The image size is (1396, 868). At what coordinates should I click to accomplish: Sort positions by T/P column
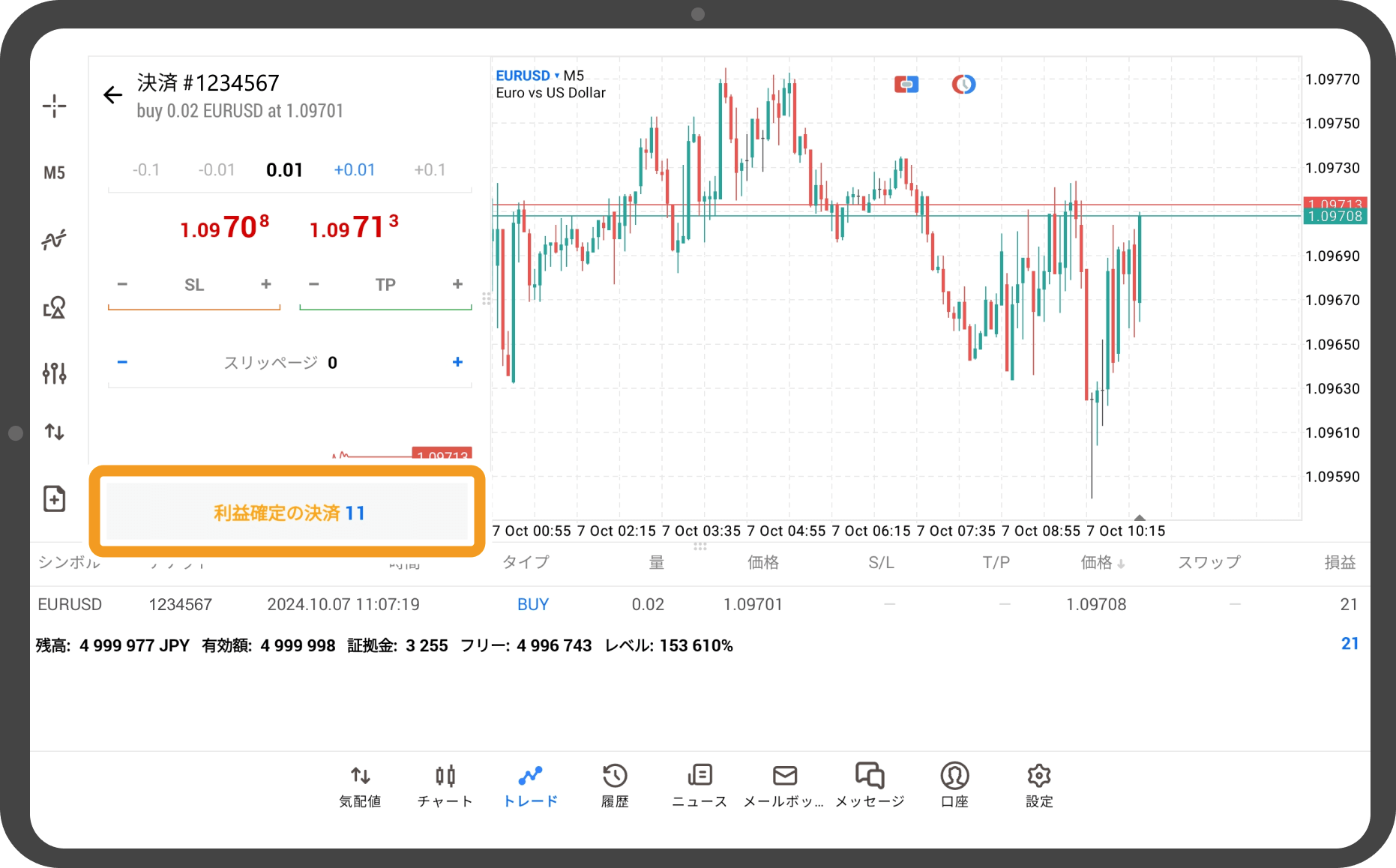996,562
